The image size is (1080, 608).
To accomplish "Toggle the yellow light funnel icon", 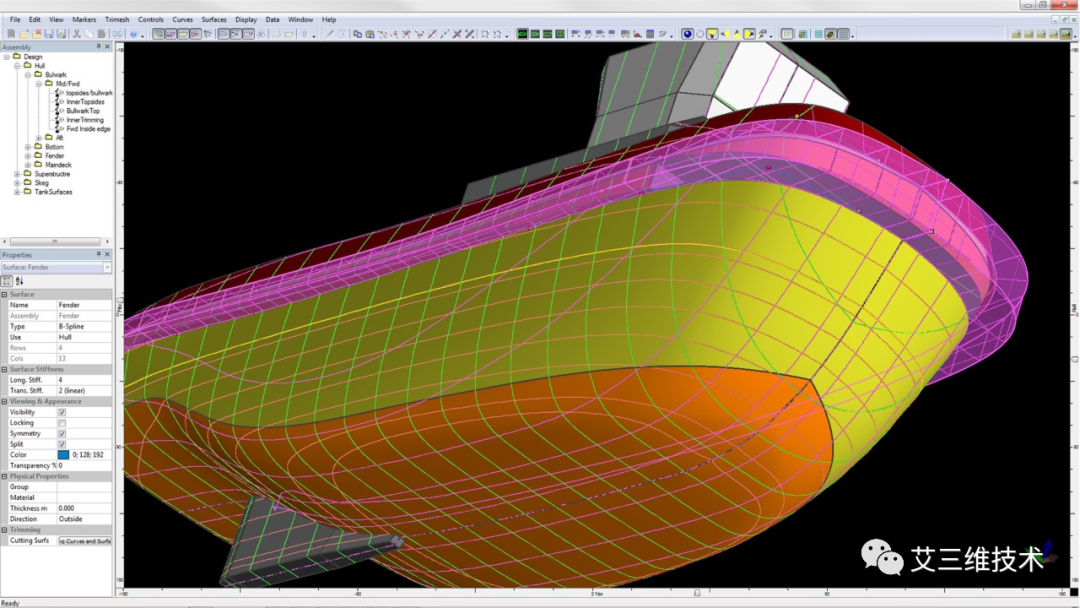I will [x=712, y=34].
